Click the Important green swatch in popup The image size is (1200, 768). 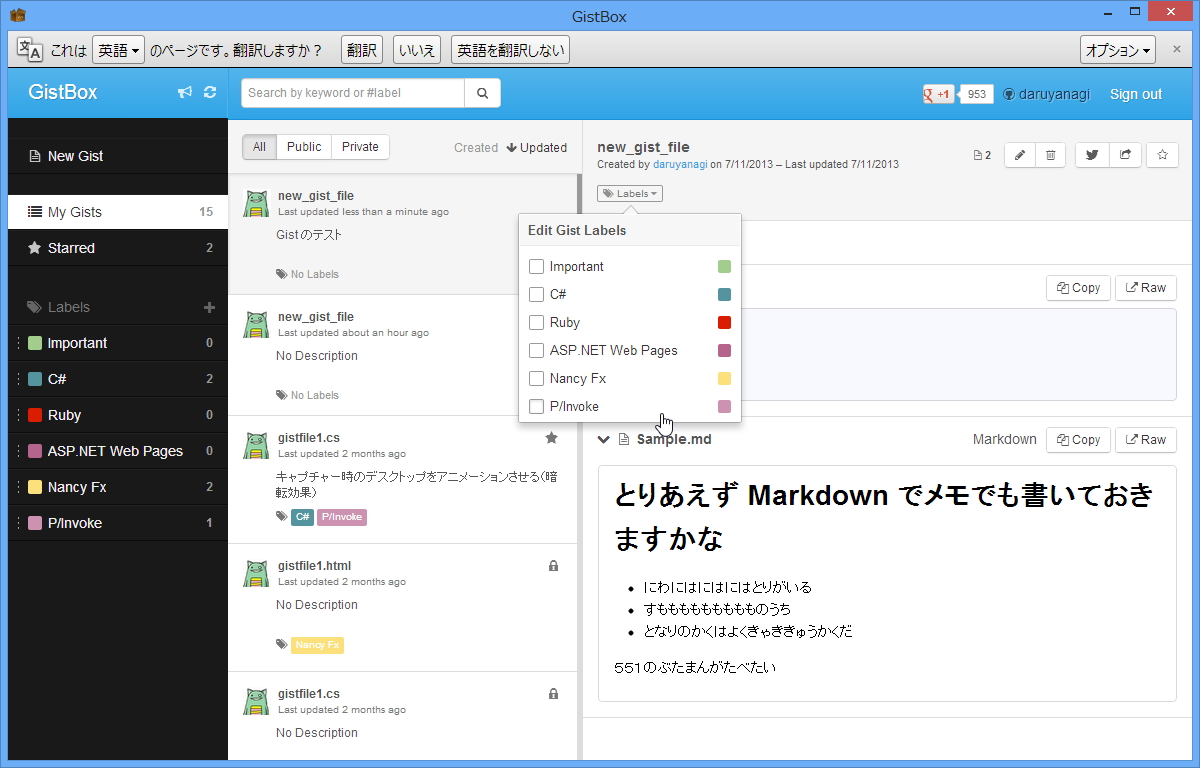pos(725,267)
